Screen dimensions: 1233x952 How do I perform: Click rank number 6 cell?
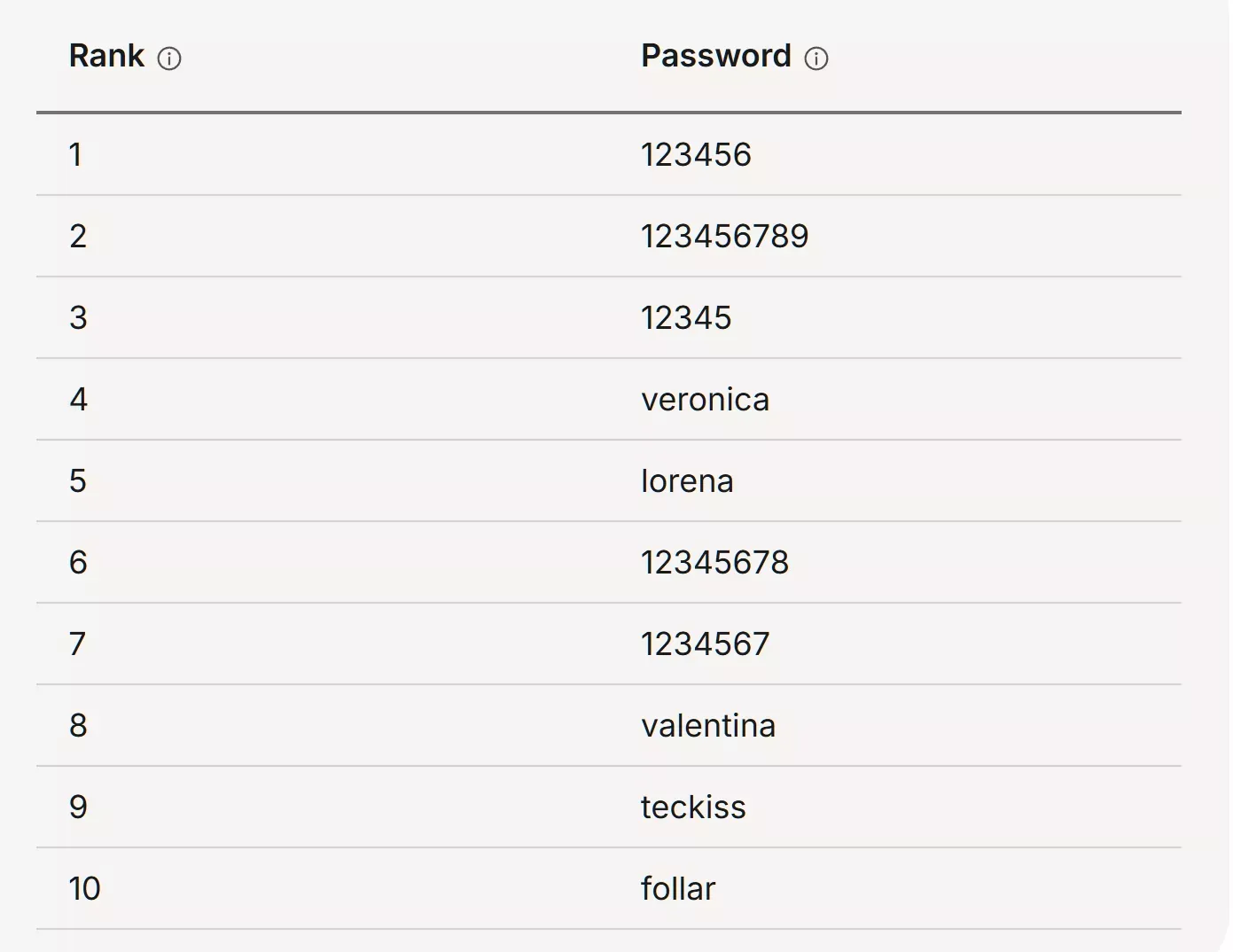78,563
